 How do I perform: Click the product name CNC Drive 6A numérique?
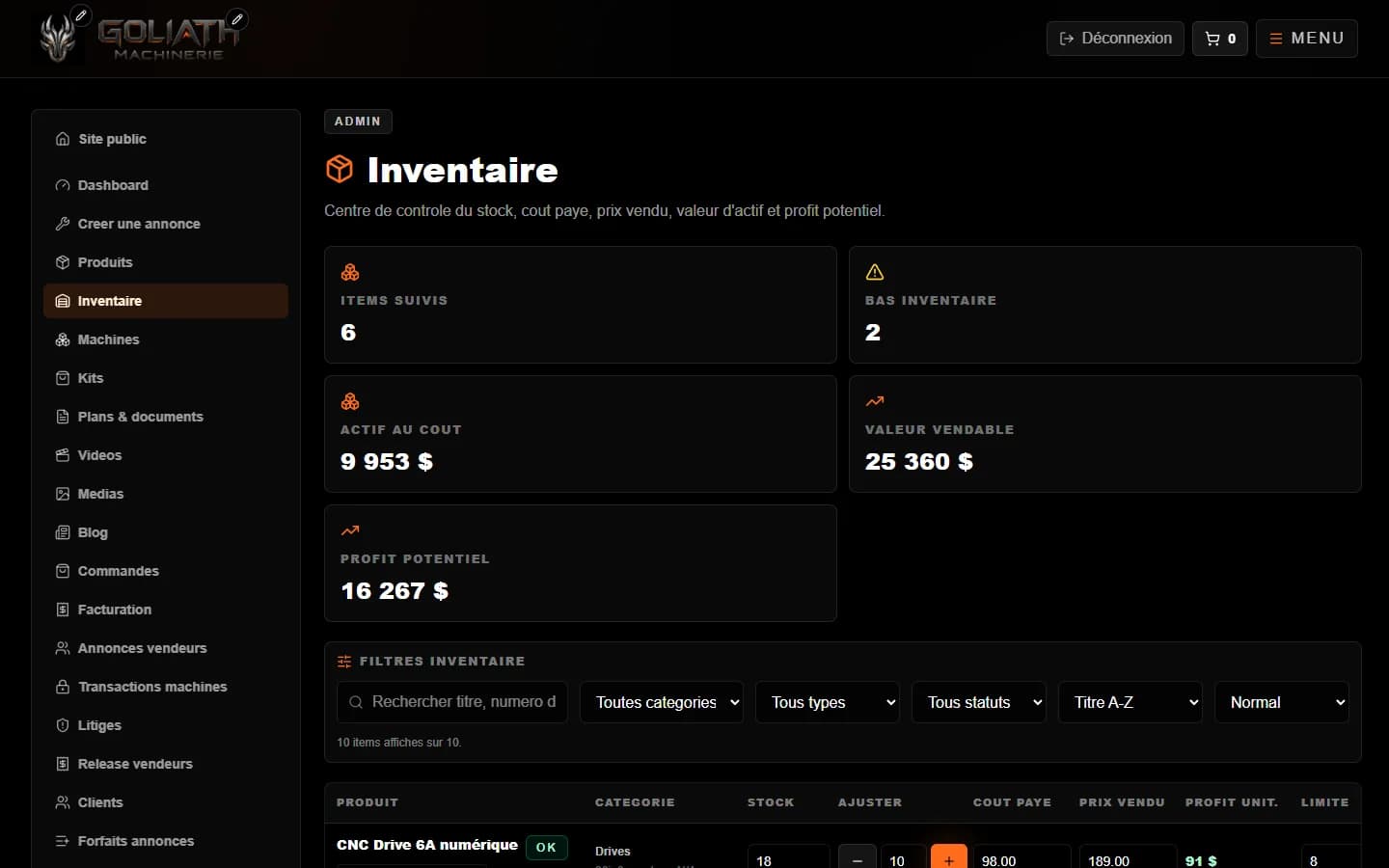pyautogui.click(x=427, y=845)
